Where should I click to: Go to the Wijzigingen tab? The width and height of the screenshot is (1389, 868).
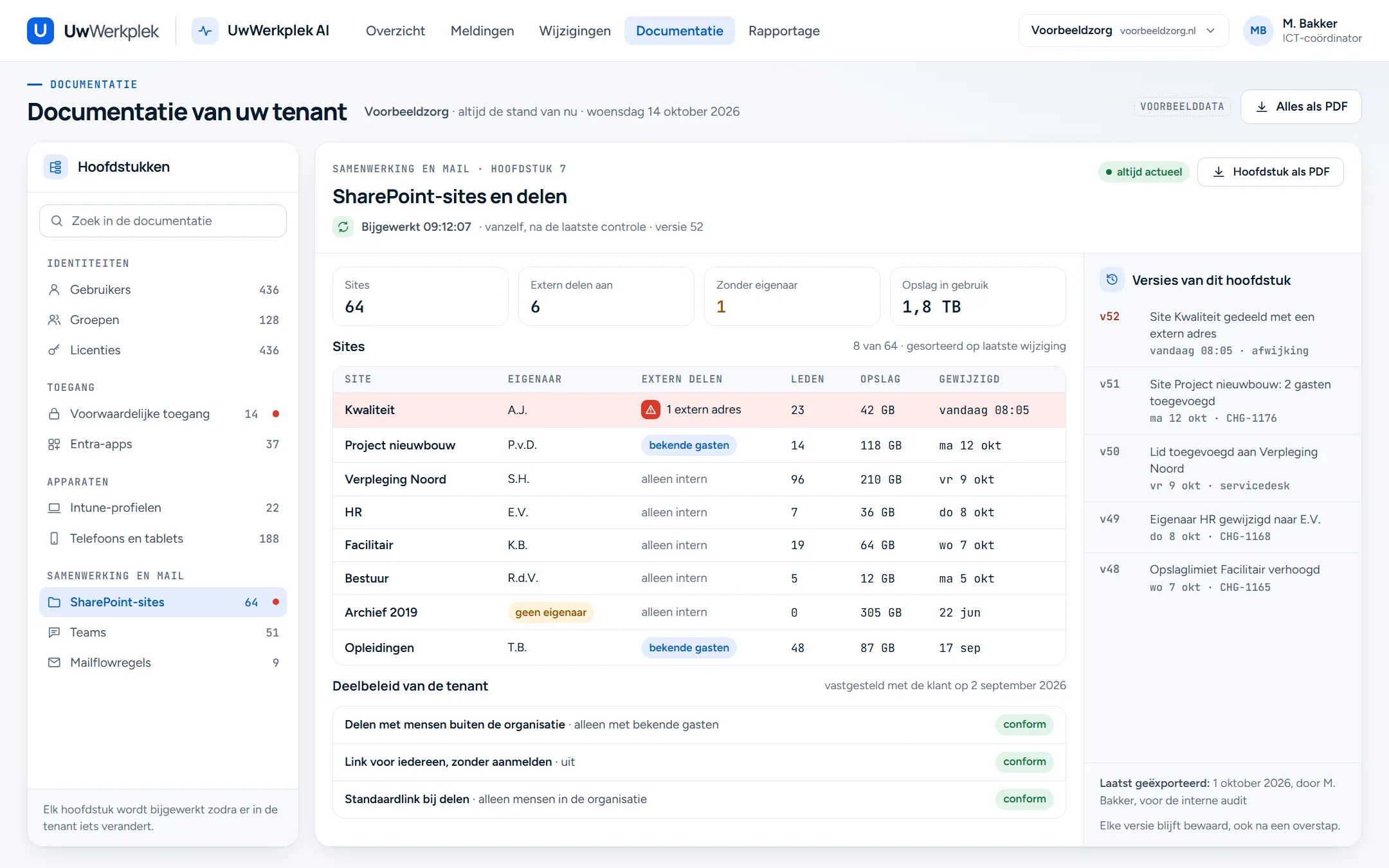click(575, 30)
